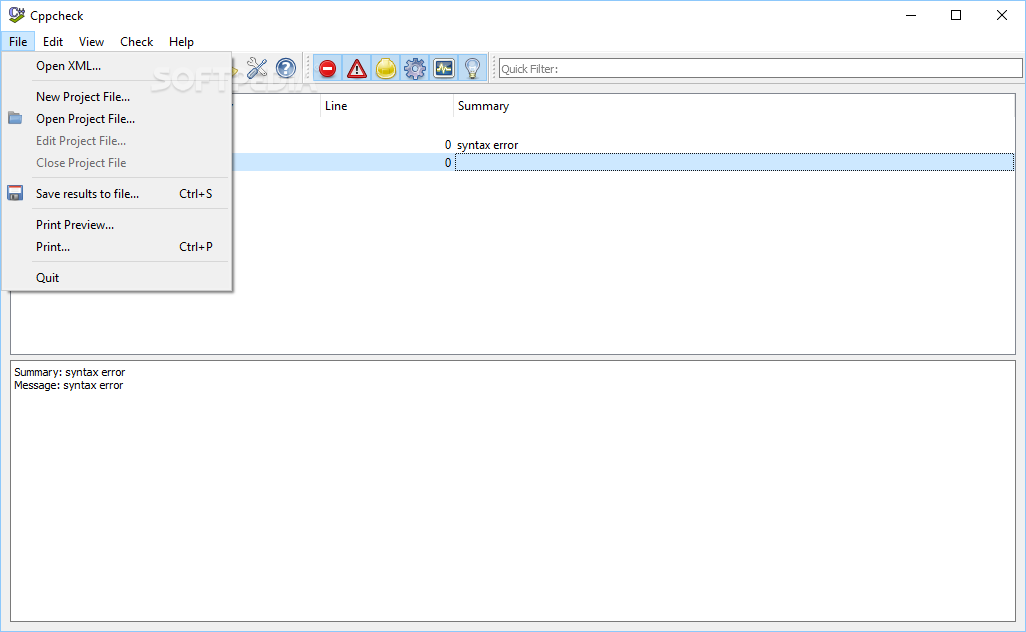Click the Line column header
The width and height of the screenshot is (1026, 632).
coord(387,106)
